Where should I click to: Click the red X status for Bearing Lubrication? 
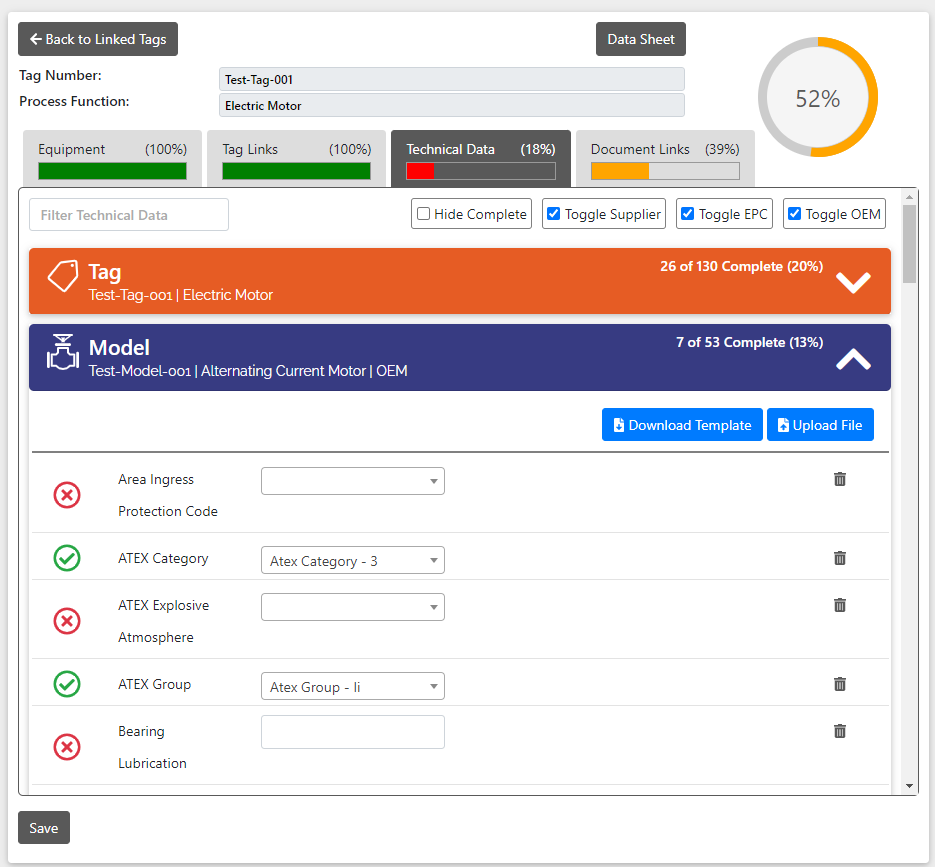(67, 747)
